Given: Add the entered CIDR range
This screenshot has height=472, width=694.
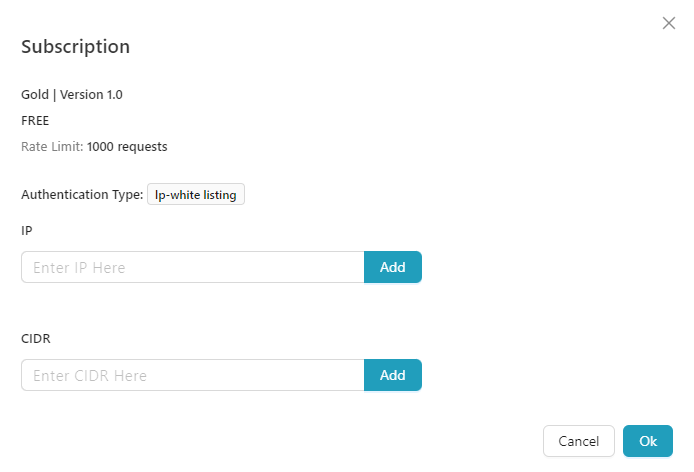Looking at the screenshot, I should point(392,375).
